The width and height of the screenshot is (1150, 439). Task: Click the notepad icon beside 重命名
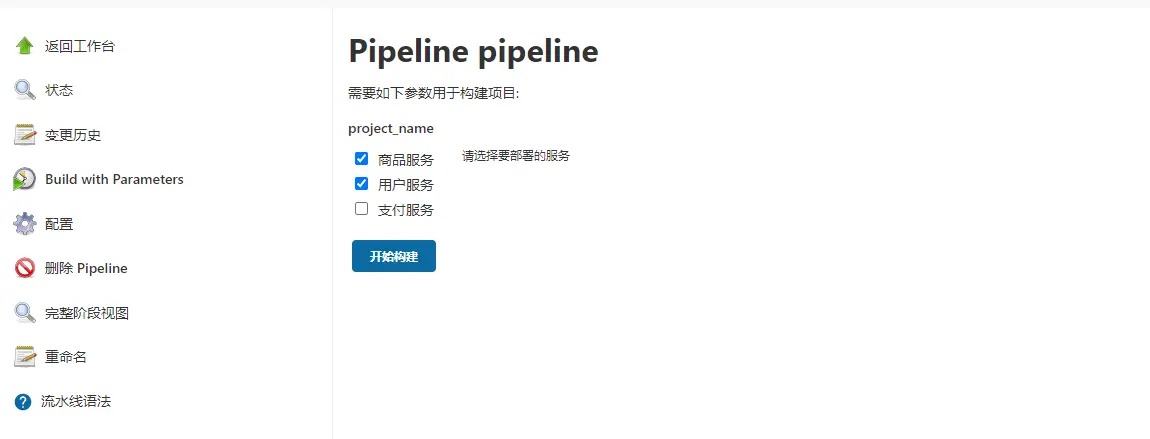pos(24,357)
